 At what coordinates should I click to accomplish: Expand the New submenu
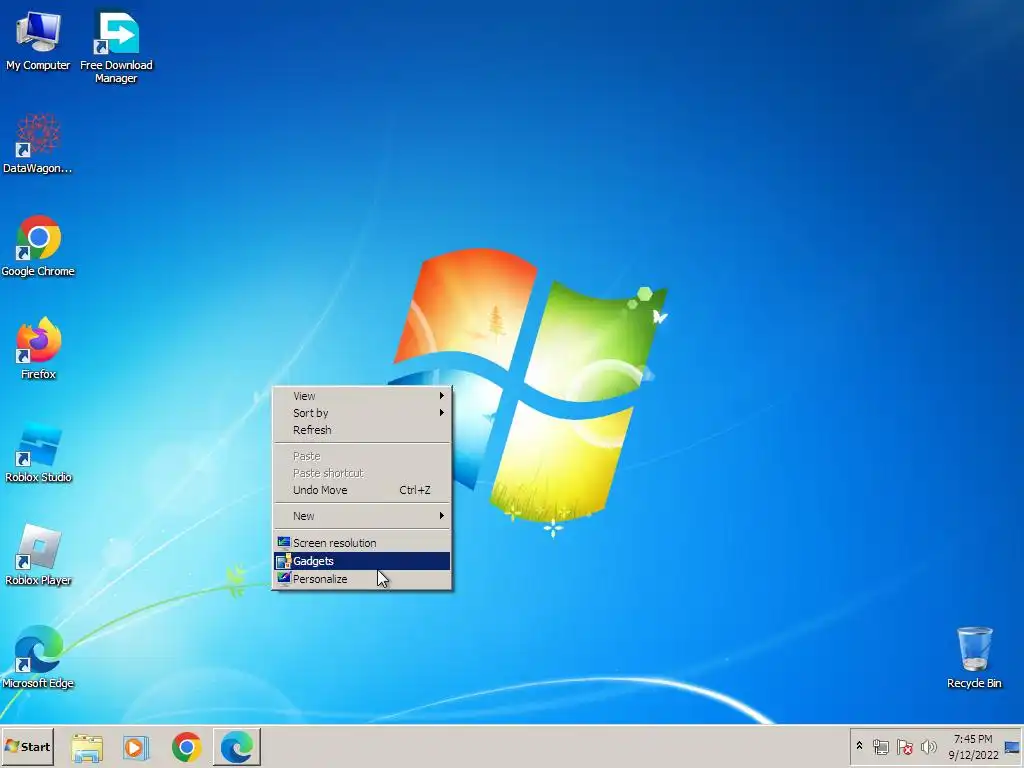click(362, 516)
